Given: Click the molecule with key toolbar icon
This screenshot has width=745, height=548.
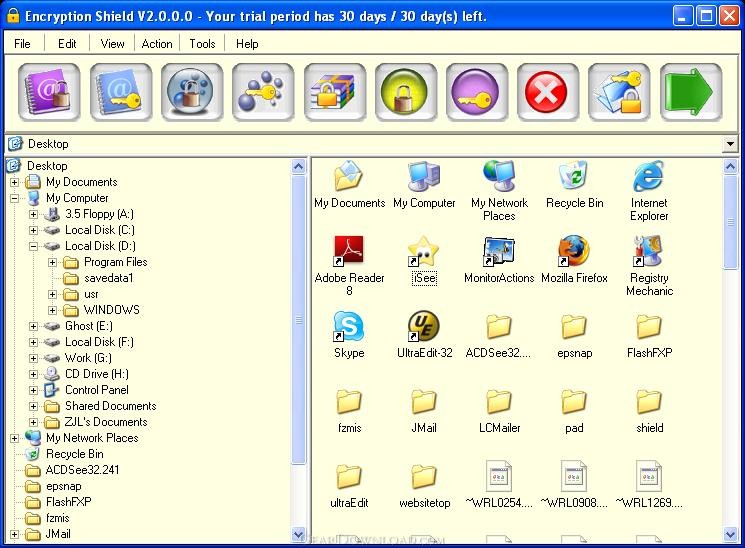Looking at the screenshot, I should tap(263, 92).
